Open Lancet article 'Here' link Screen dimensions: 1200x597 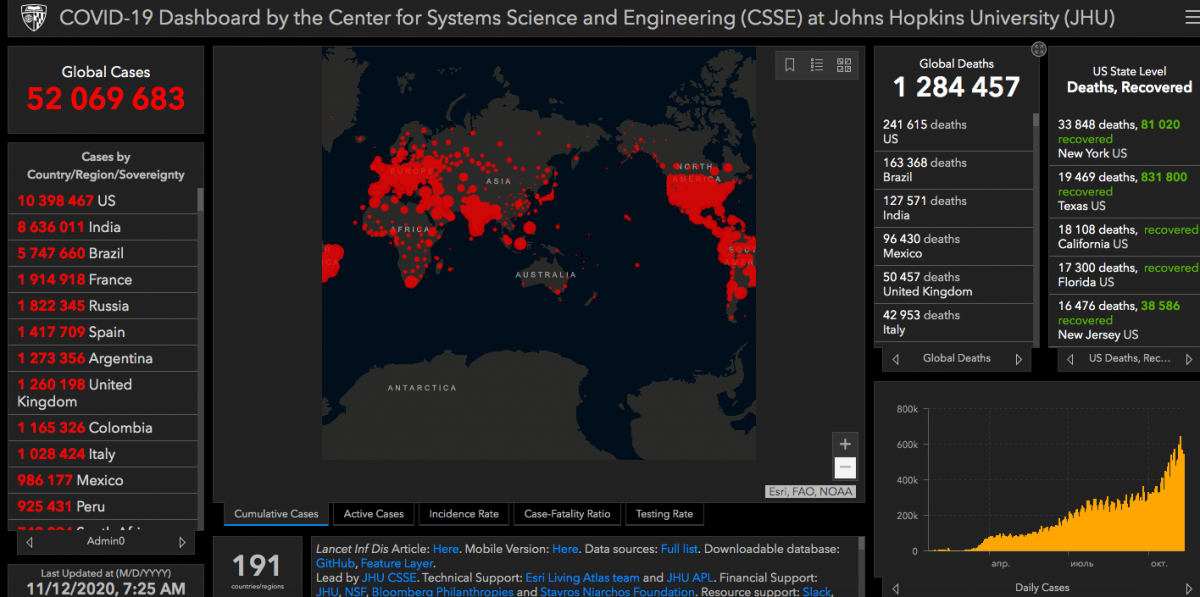pyautogui.click(x=446, y=549)
